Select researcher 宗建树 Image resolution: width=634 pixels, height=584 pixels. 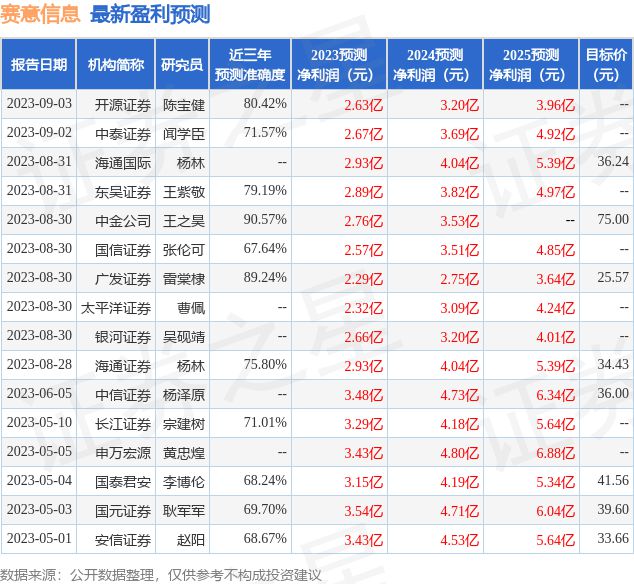(x=184, y=424)
